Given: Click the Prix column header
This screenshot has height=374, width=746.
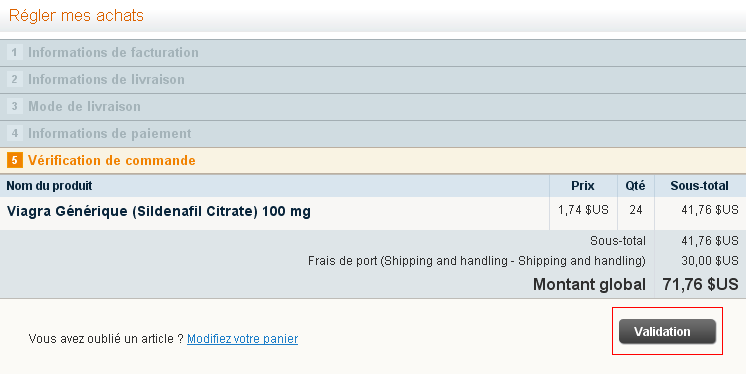Looking at the screenshot, I should [583, 186].
